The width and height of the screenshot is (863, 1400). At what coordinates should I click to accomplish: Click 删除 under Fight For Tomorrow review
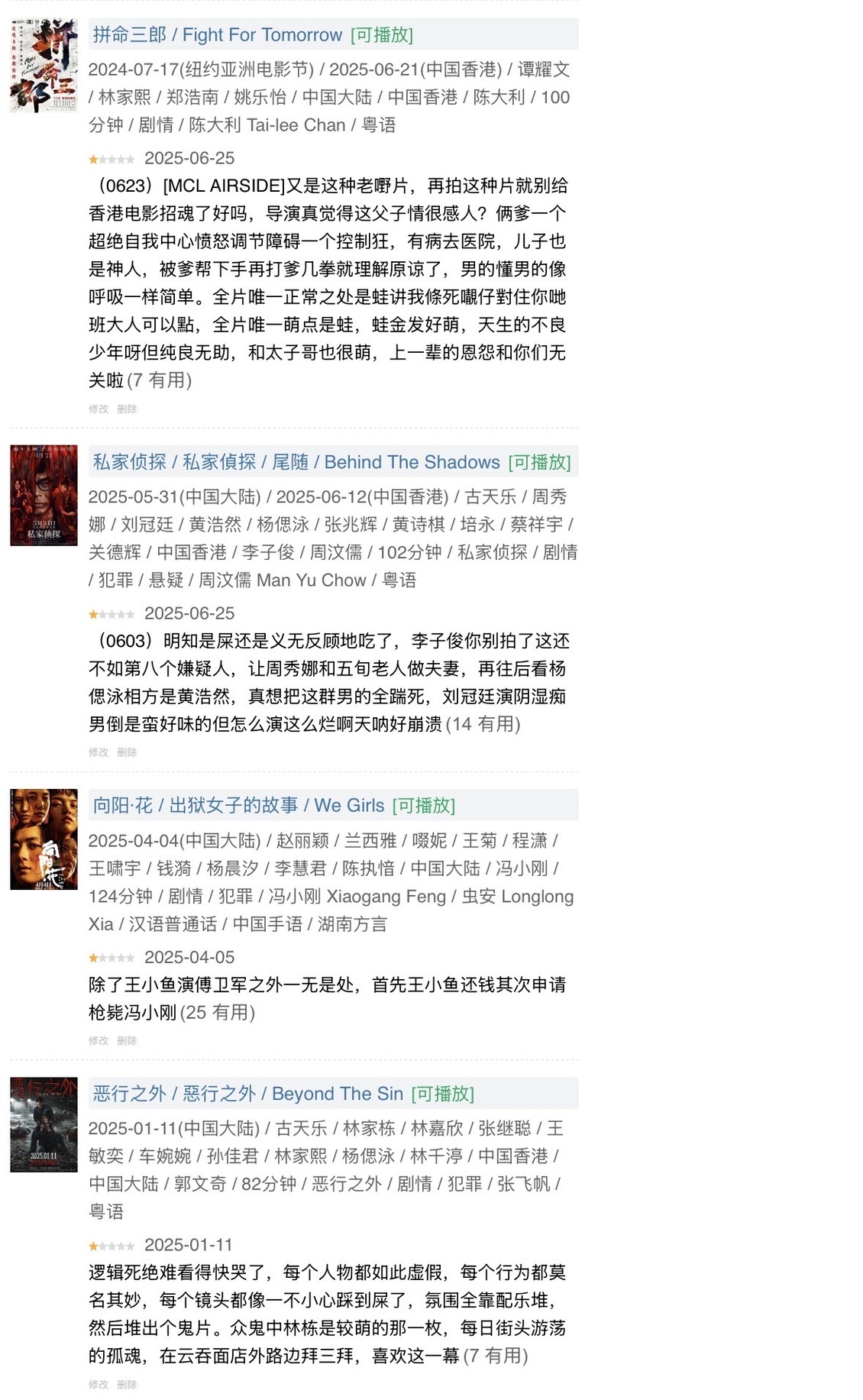(x=127, y=409)
